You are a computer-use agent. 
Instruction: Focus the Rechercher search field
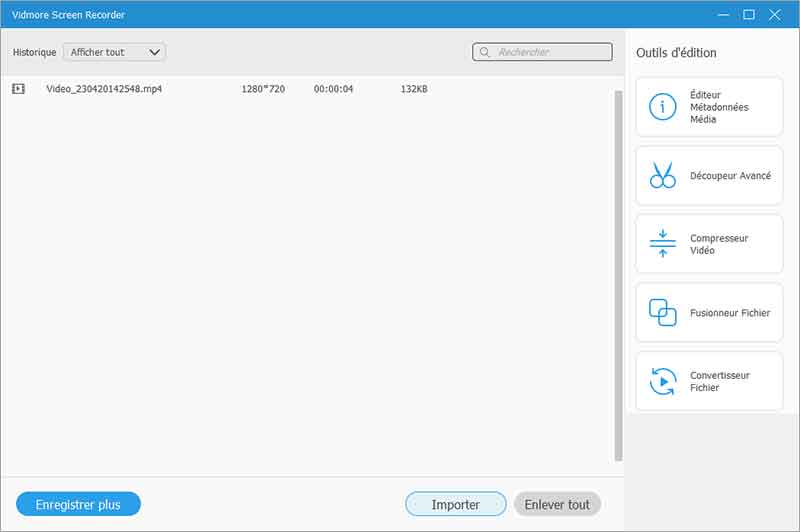542,52
